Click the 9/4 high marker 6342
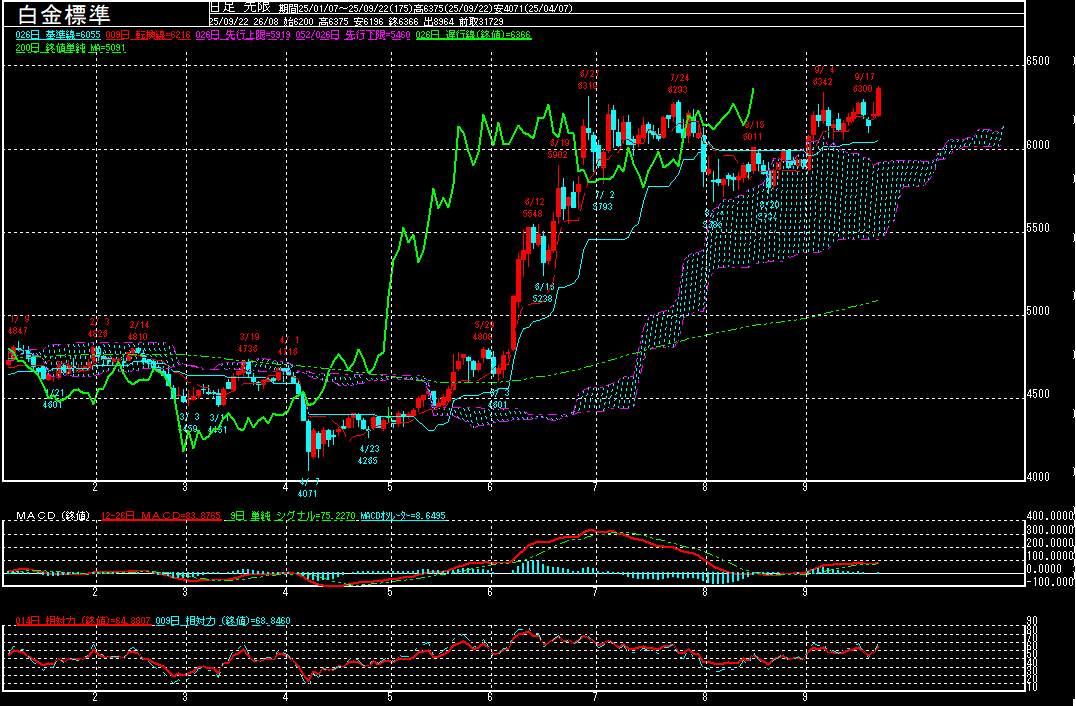Screen dimensions: 1076x706 click(823, 82)
